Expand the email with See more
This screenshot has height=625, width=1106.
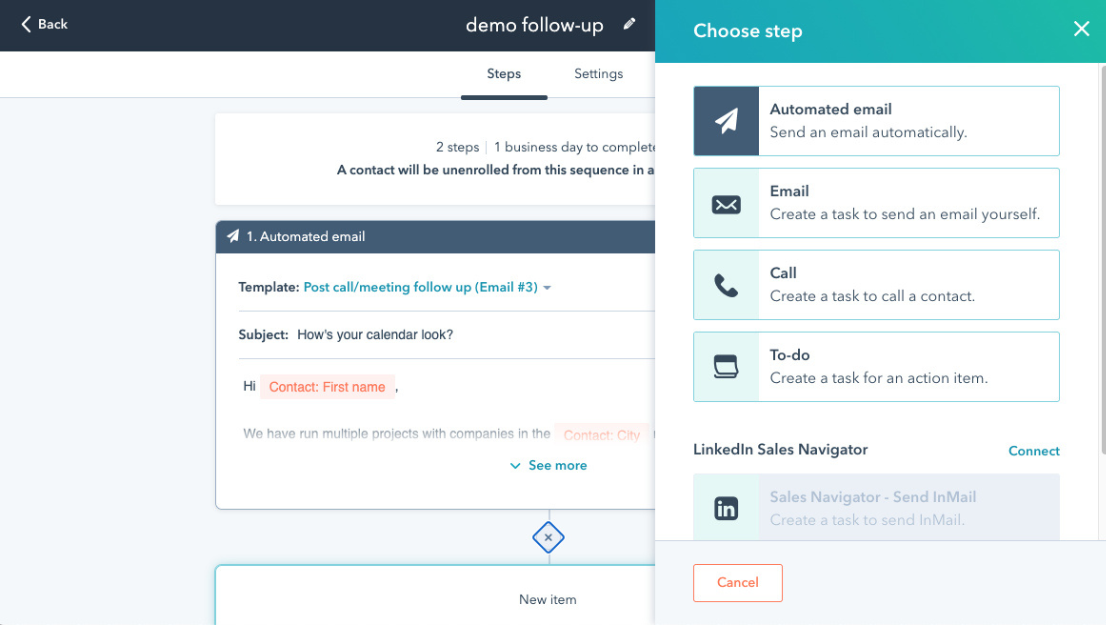(548, 465)
